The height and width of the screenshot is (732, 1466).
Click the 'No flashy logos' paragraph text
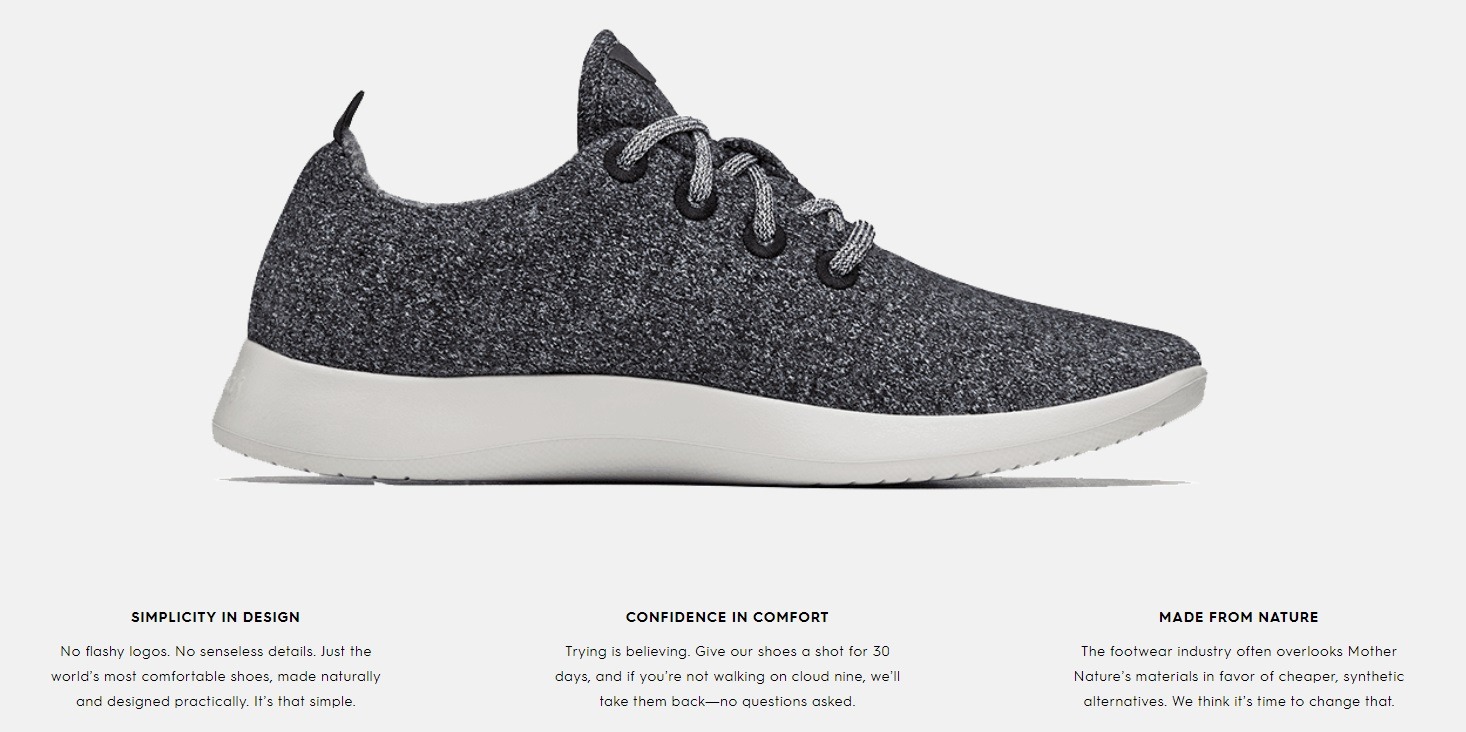216,676
